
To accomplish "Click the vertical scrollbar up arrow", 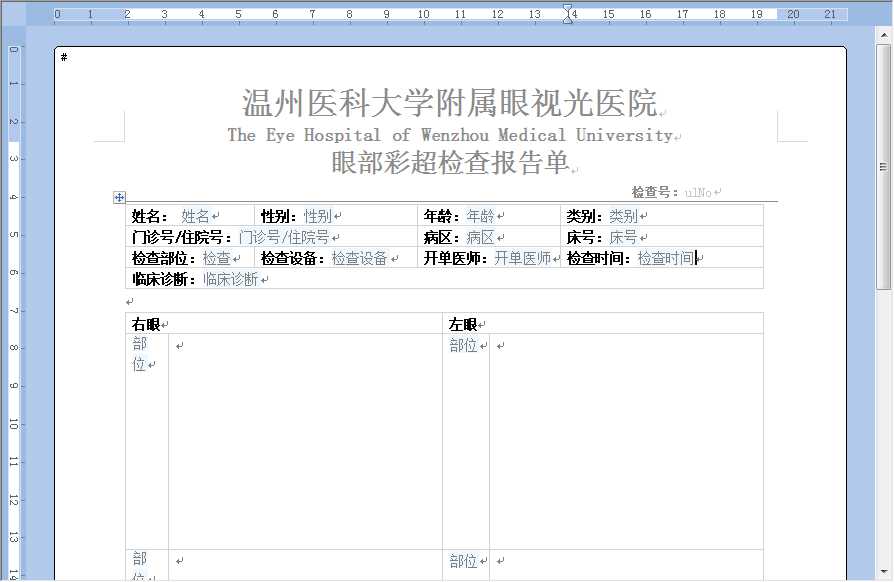I will click(884, 35).
